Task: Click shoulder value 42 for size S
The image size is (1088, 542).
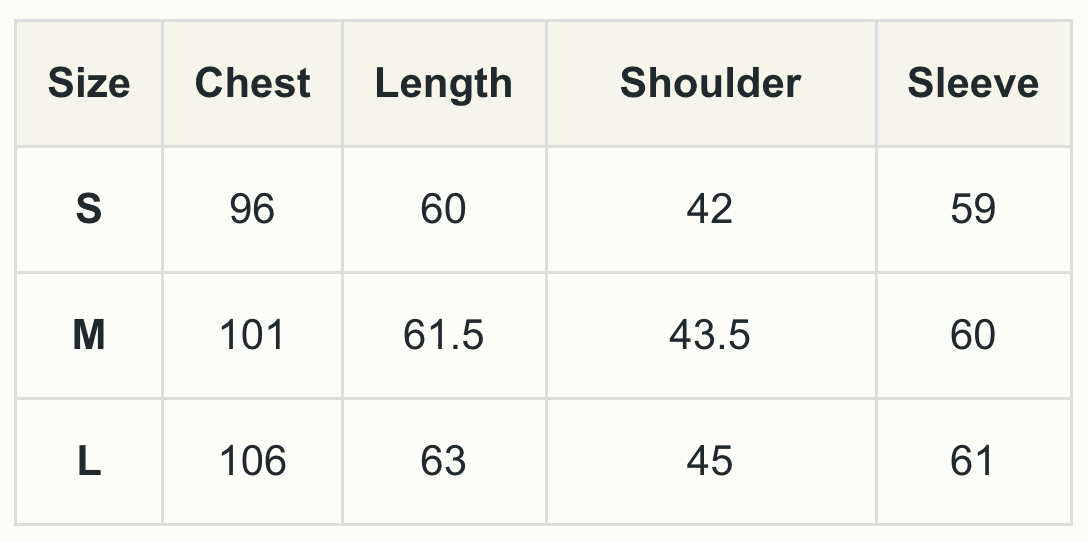Action: tap(710, 209)
